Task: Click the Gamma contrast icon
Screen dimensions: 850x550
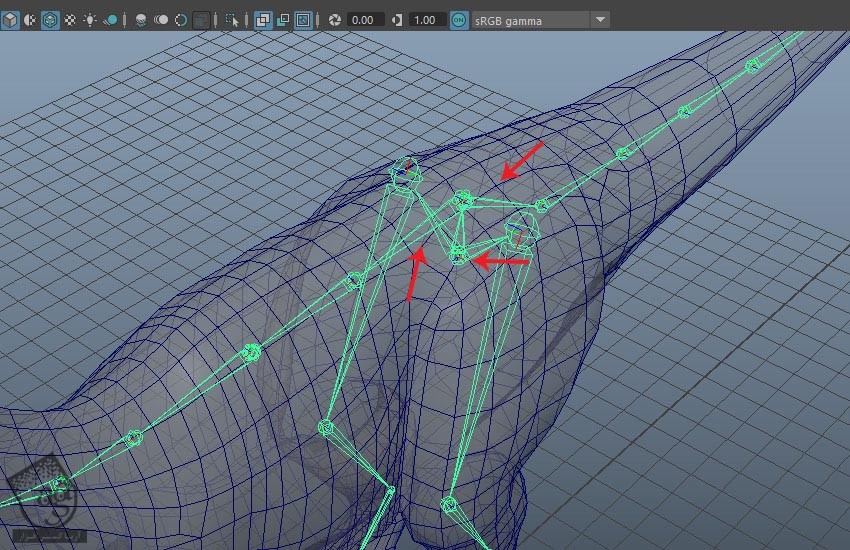Action: 398,19
